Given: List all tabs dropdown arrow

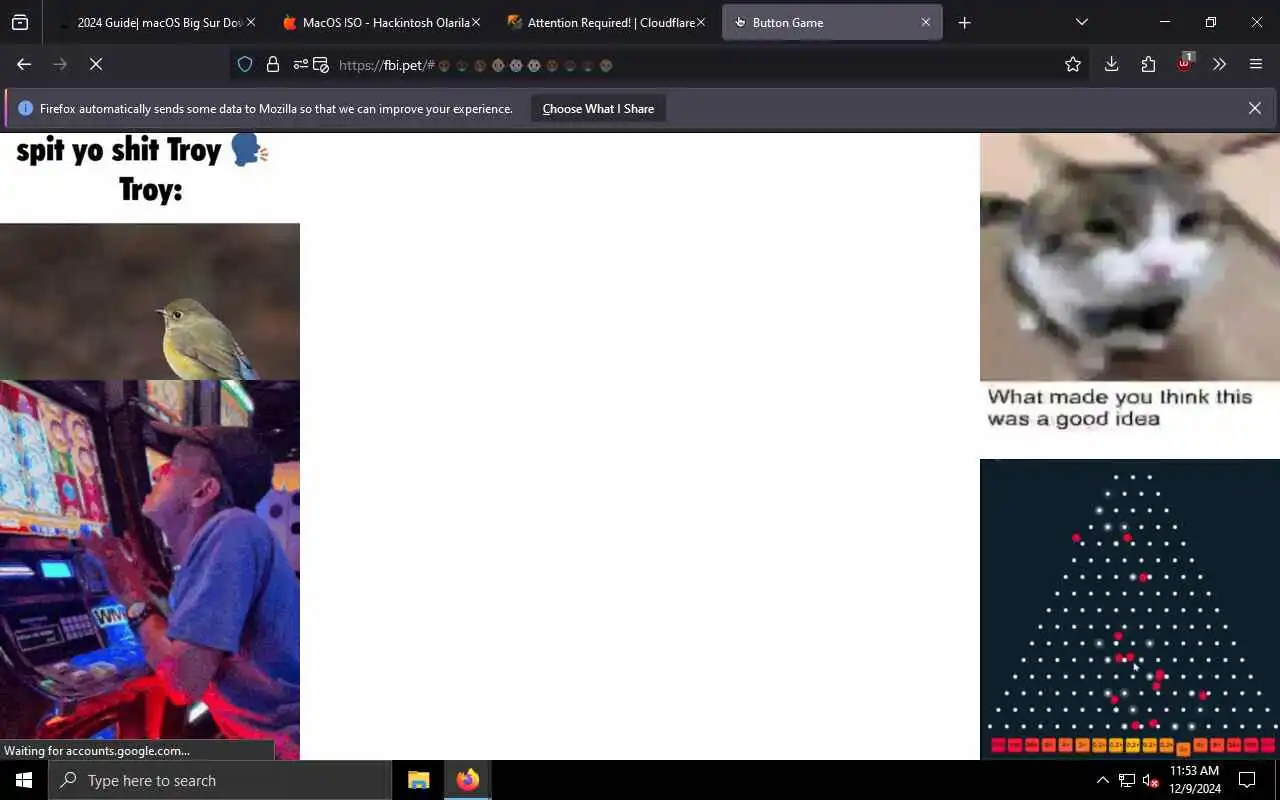Looking at the screenshot, I should point(1081,22).
